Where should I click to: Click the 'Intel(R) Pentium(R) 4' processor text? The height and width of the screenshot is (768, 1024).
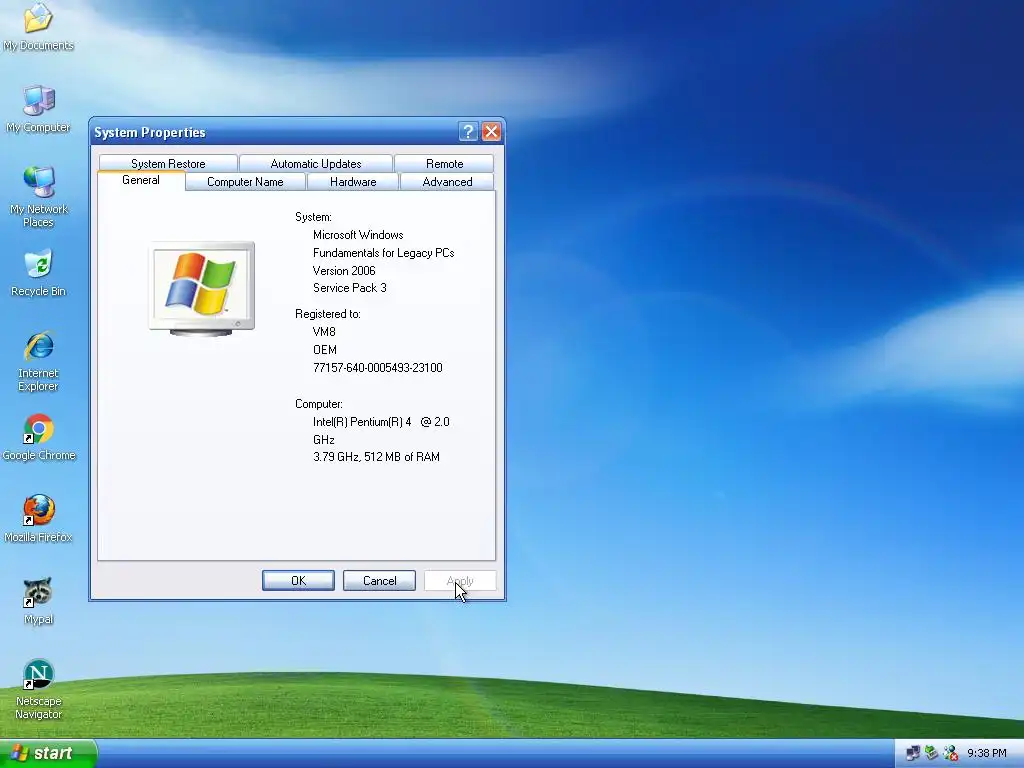362,422
